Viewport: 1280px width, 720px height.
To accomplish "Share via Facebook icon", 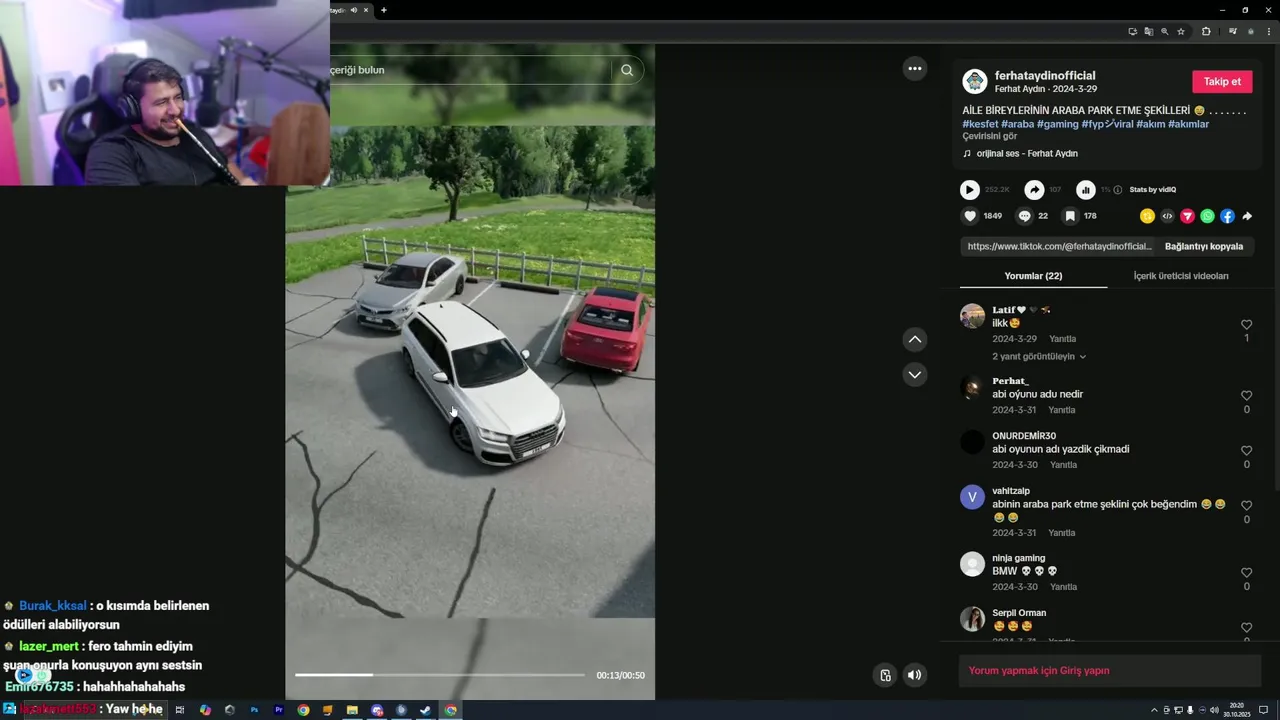I will [x=1227, y=216].
